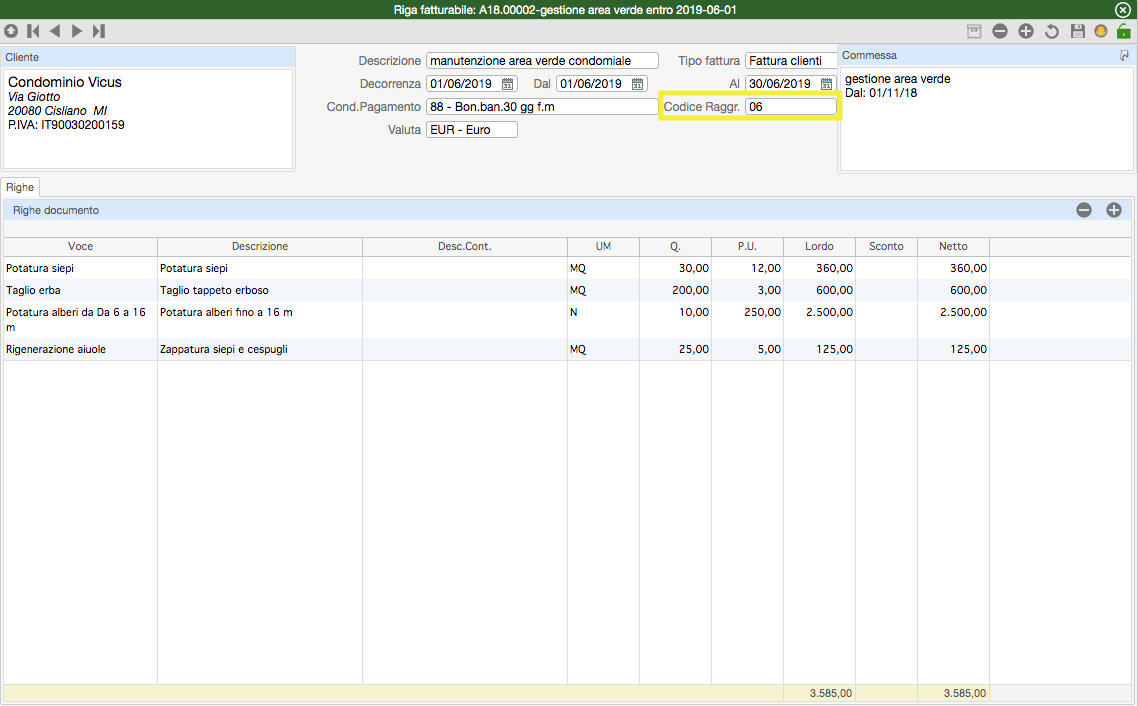Click the 125,00 Netto cell
Screen dimensions: 1138x706
[953, 349]
